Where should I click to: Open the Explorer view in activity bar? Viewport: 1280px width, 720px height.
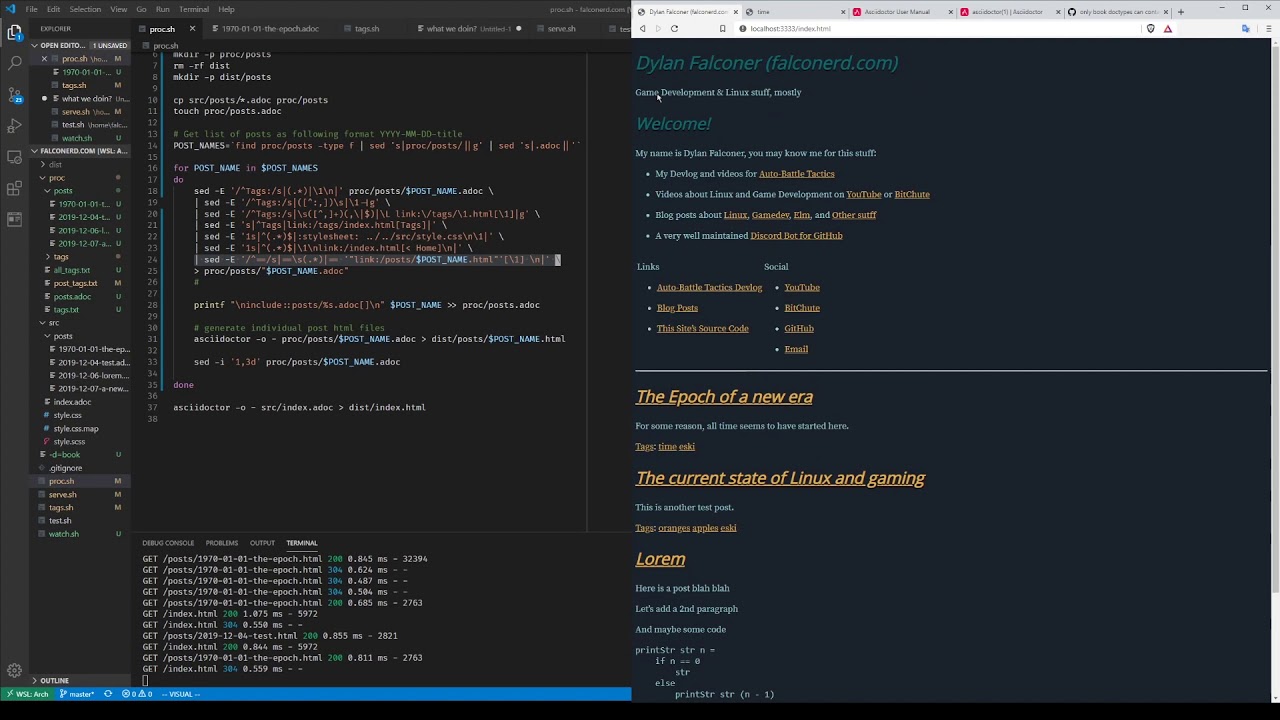(15, 33)
